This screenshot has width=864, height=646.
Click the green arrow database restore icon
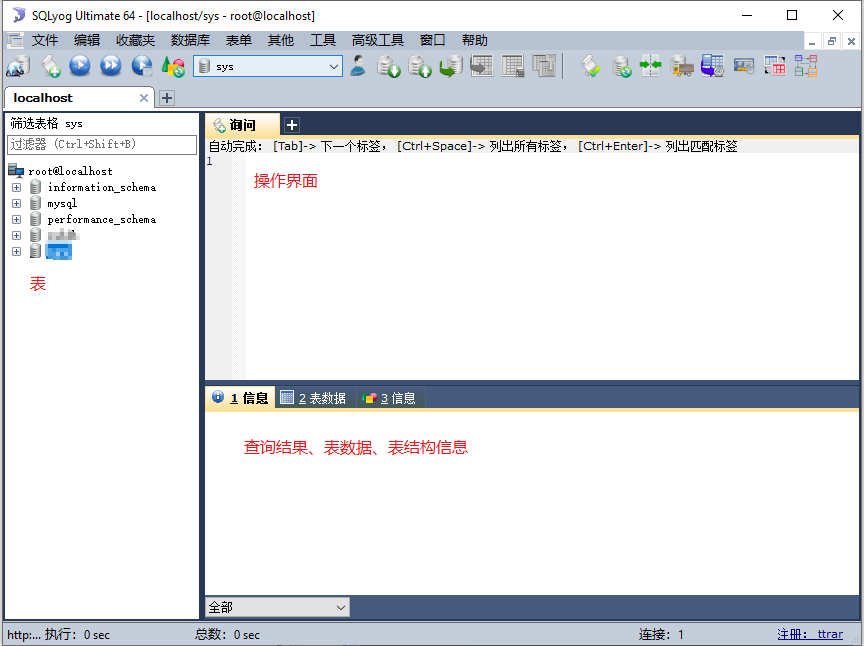point(451,66)
